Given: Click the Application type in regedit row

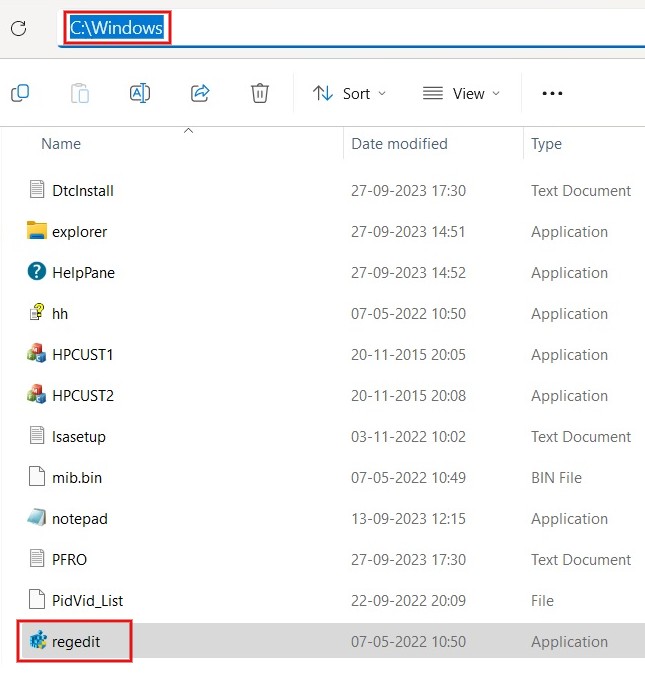Looking at the screenshot, I should [569, 642].
